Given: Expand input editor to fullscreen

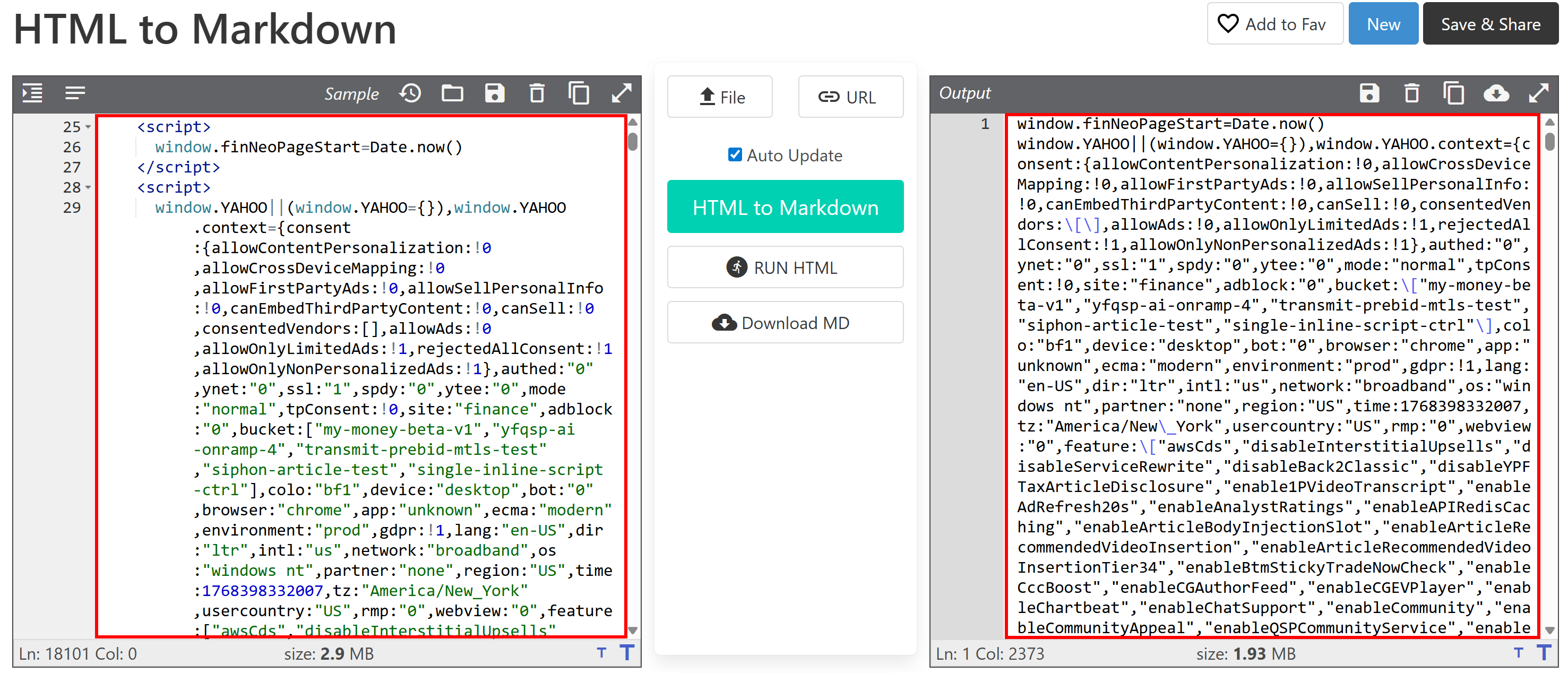Looking at the screenshot, I should point(621,93).
